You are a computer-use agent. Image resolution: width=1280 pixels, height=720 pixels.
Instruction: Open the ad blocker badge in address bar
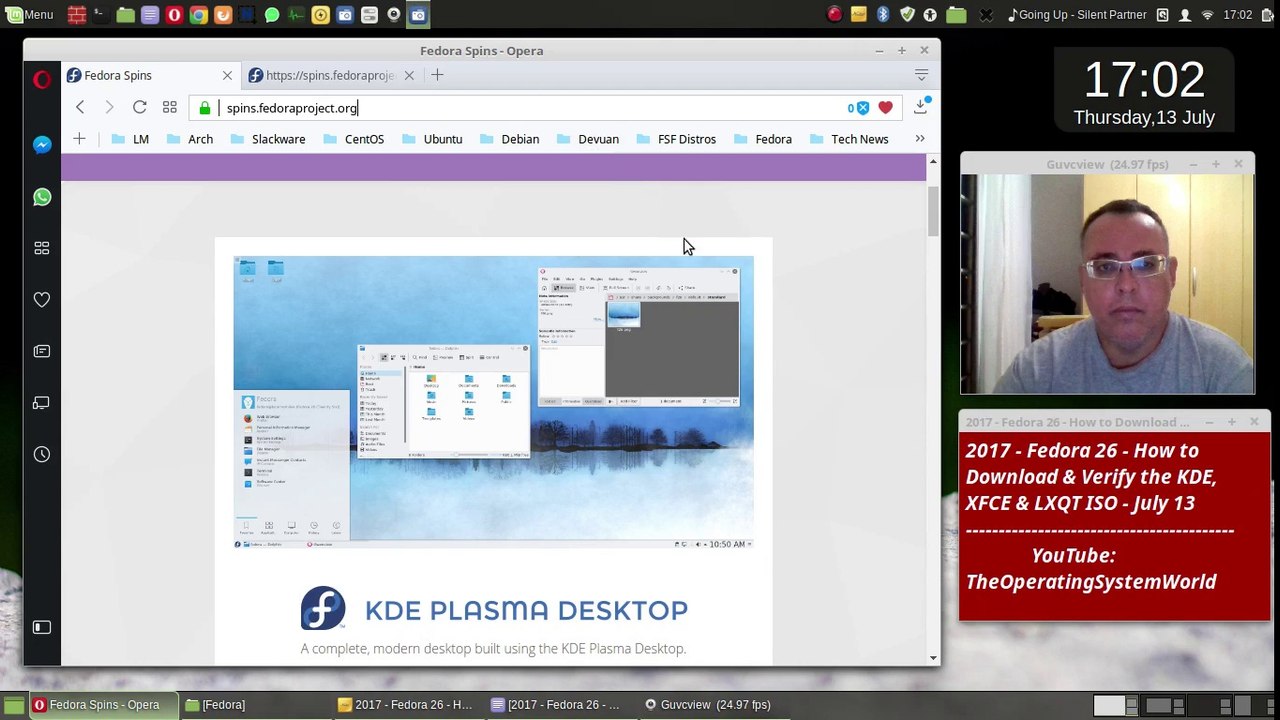pyautogui.click(x=858, y=108)
